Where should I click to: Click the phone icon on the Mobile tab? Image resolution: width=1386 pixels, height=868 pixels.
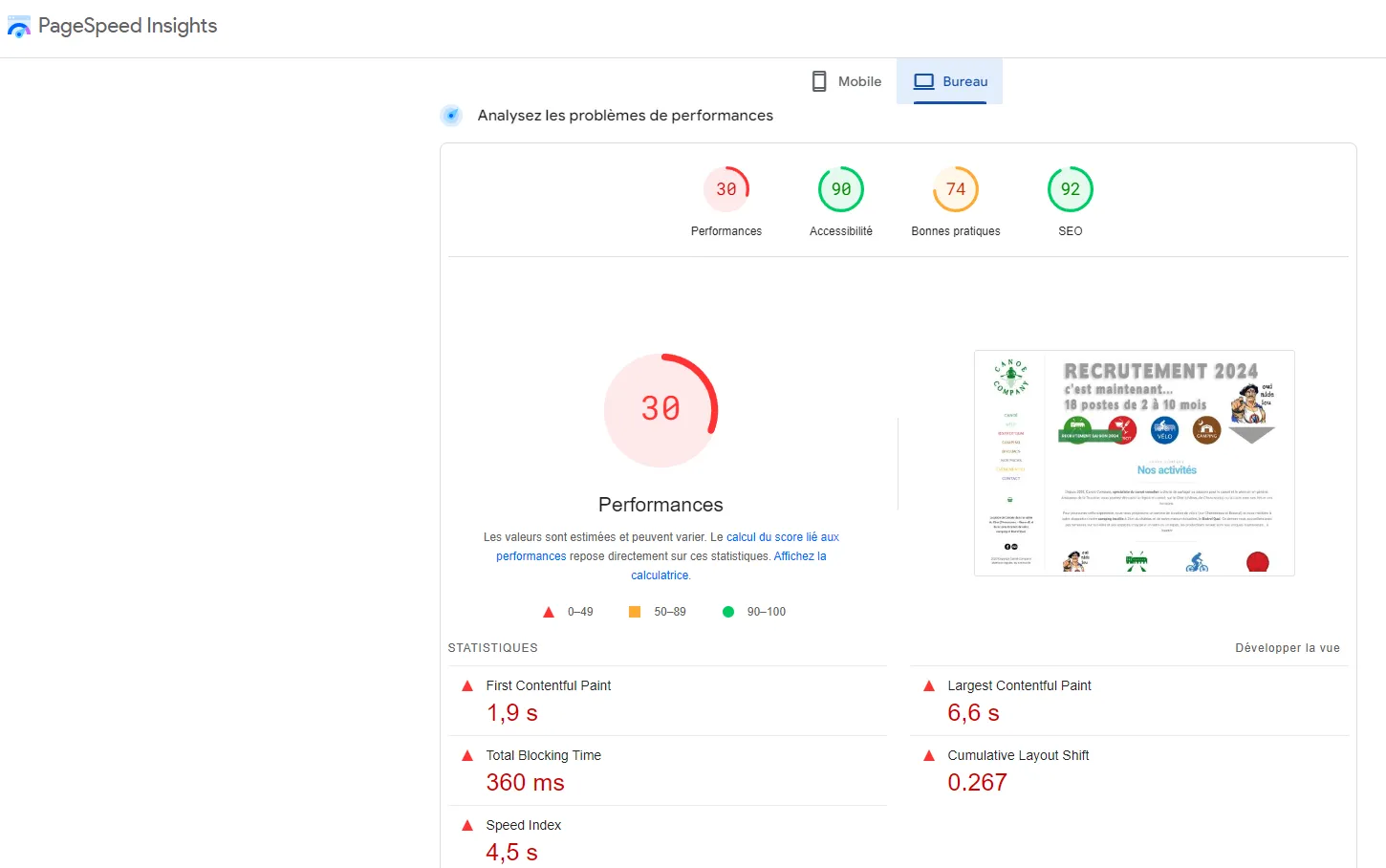818,80
